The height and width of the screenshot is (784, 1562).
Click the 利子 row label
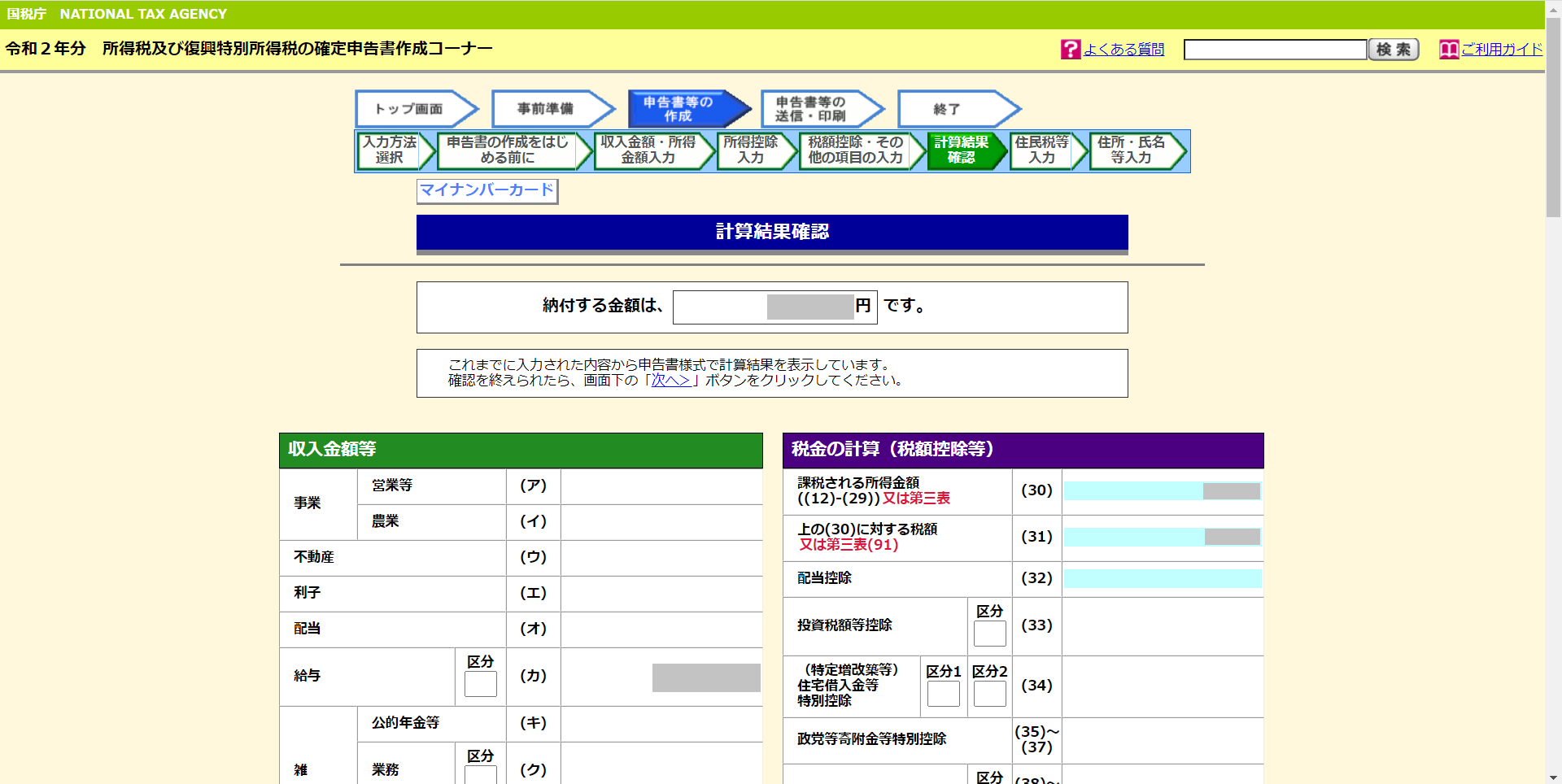pyautogui.click(x=308, y=593)
